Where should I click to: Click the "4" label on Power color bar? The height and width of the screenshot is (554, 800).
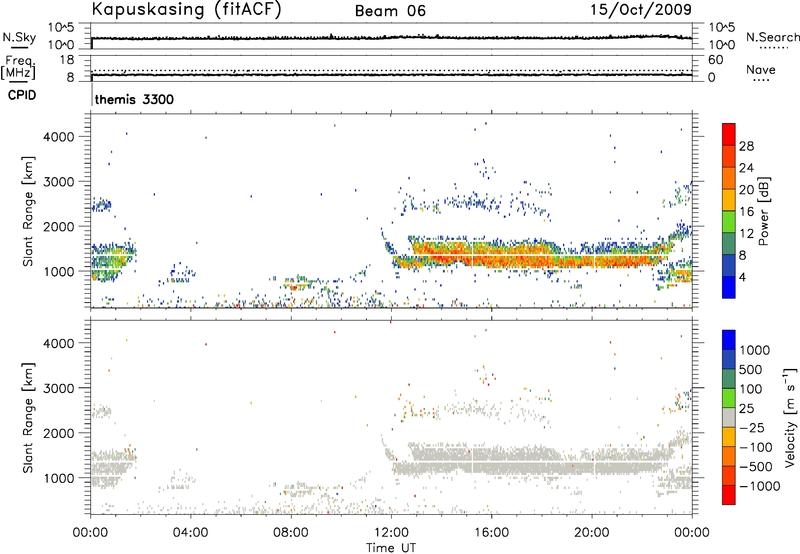click(742, 277)
